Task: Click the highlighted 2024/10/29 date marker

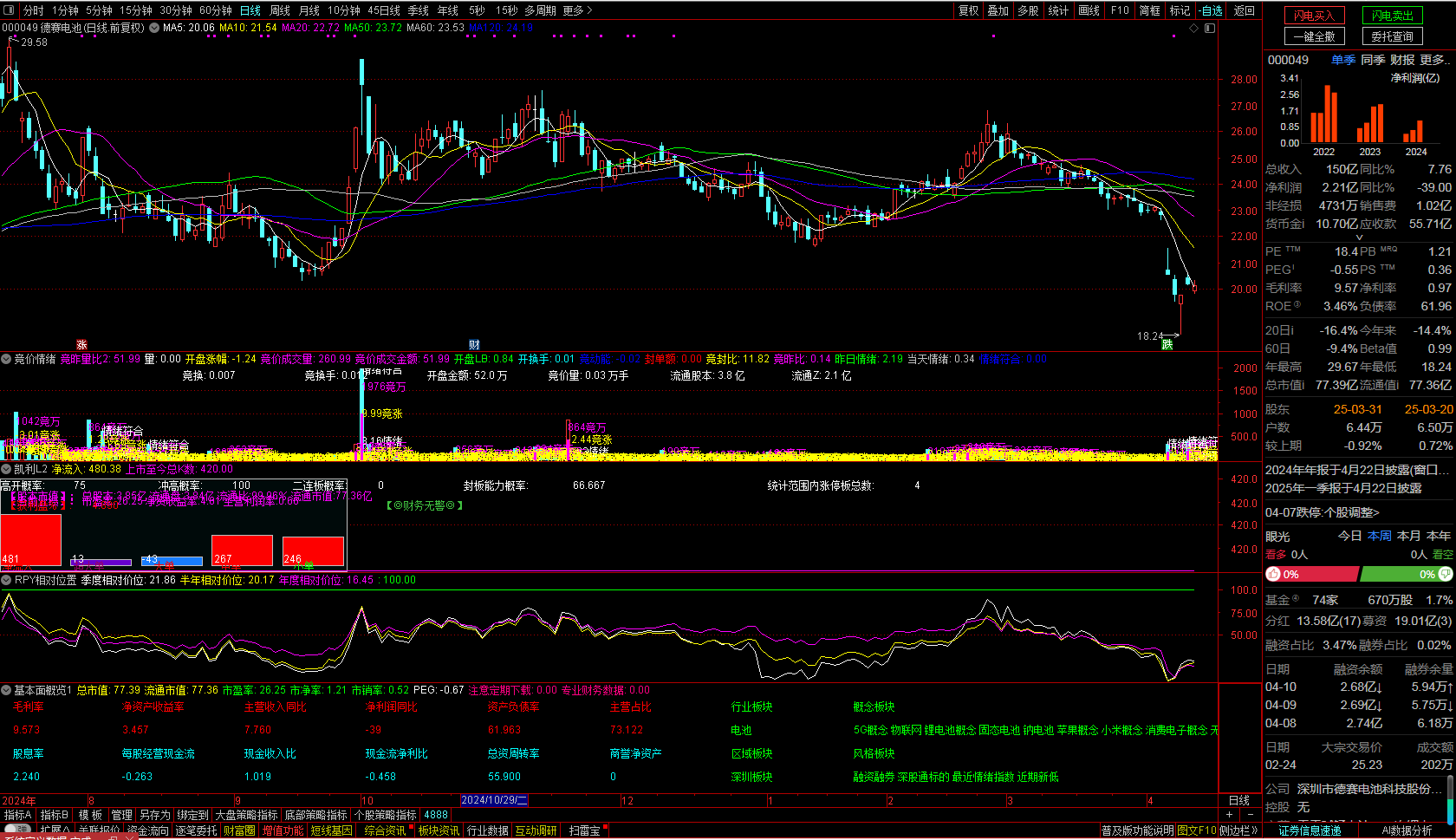Action: coord(494,800)
